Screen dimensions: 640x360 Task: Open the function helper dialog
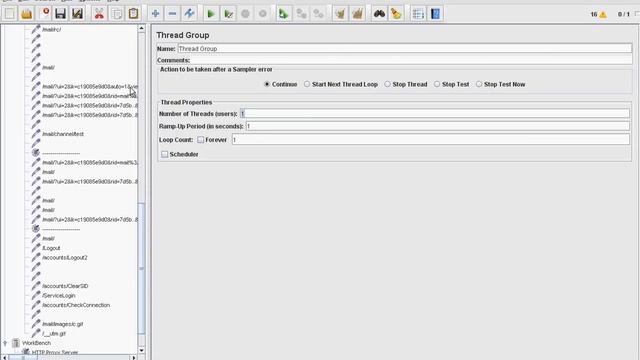pos(418,14)
